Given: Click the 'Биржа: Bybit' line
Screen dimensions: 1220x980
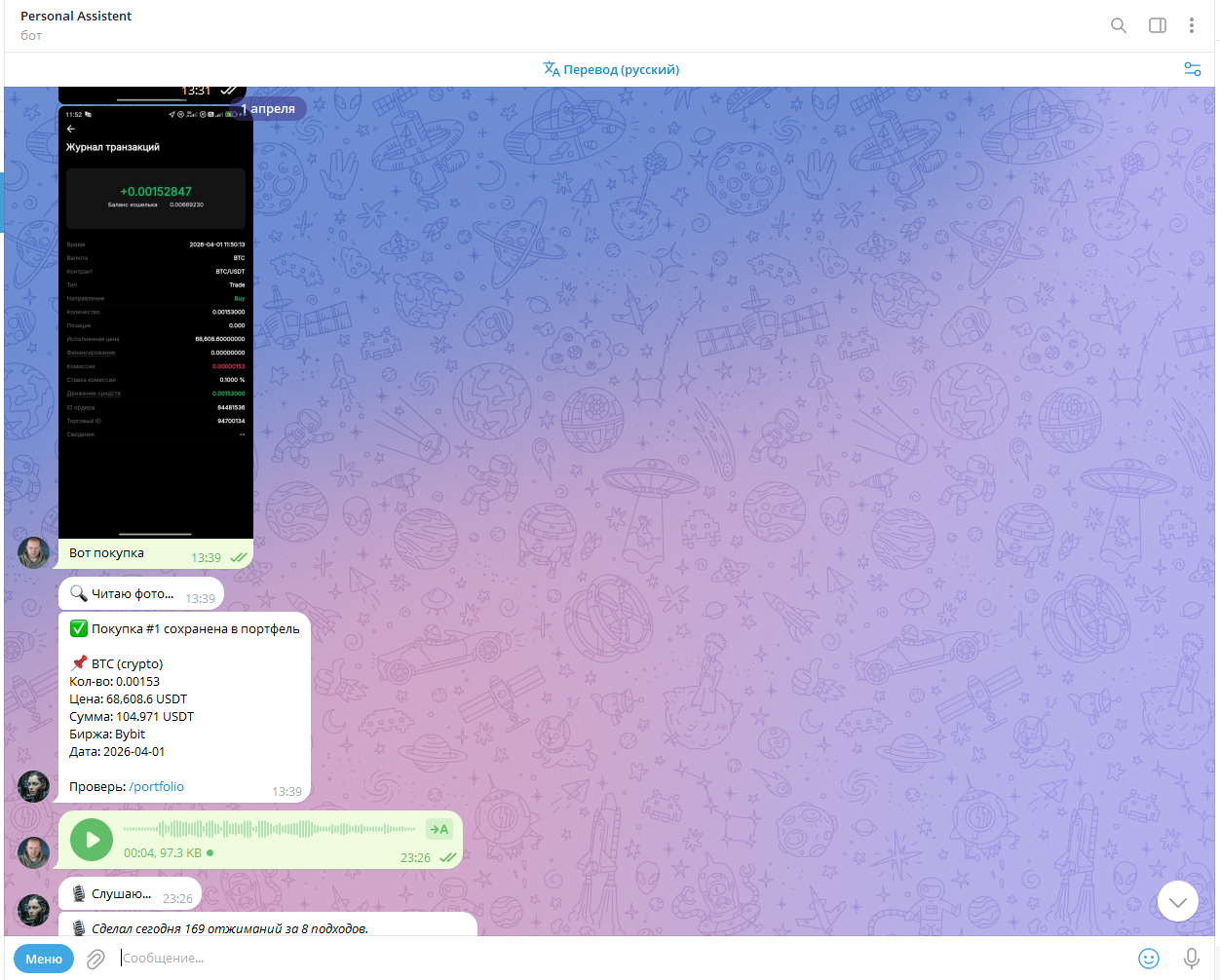Looking at the screenshot, I should [x=107, y=734].
